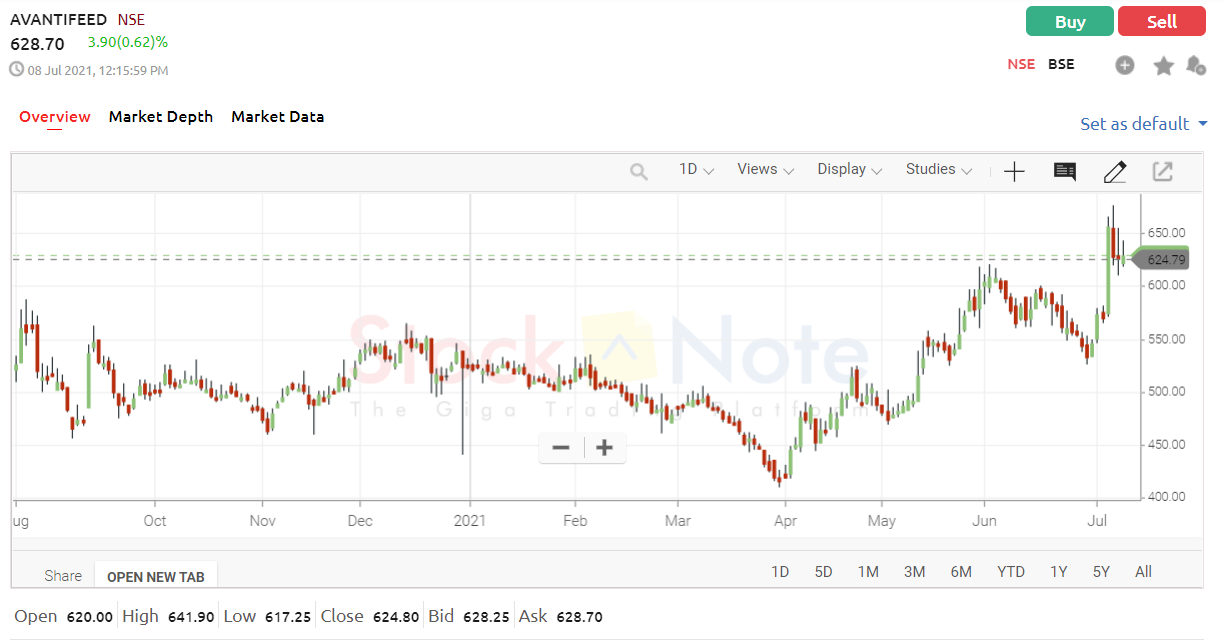Select the 3M chart range
The height and width of the screenshot is (641, 1224).
(x=914, y=572)
